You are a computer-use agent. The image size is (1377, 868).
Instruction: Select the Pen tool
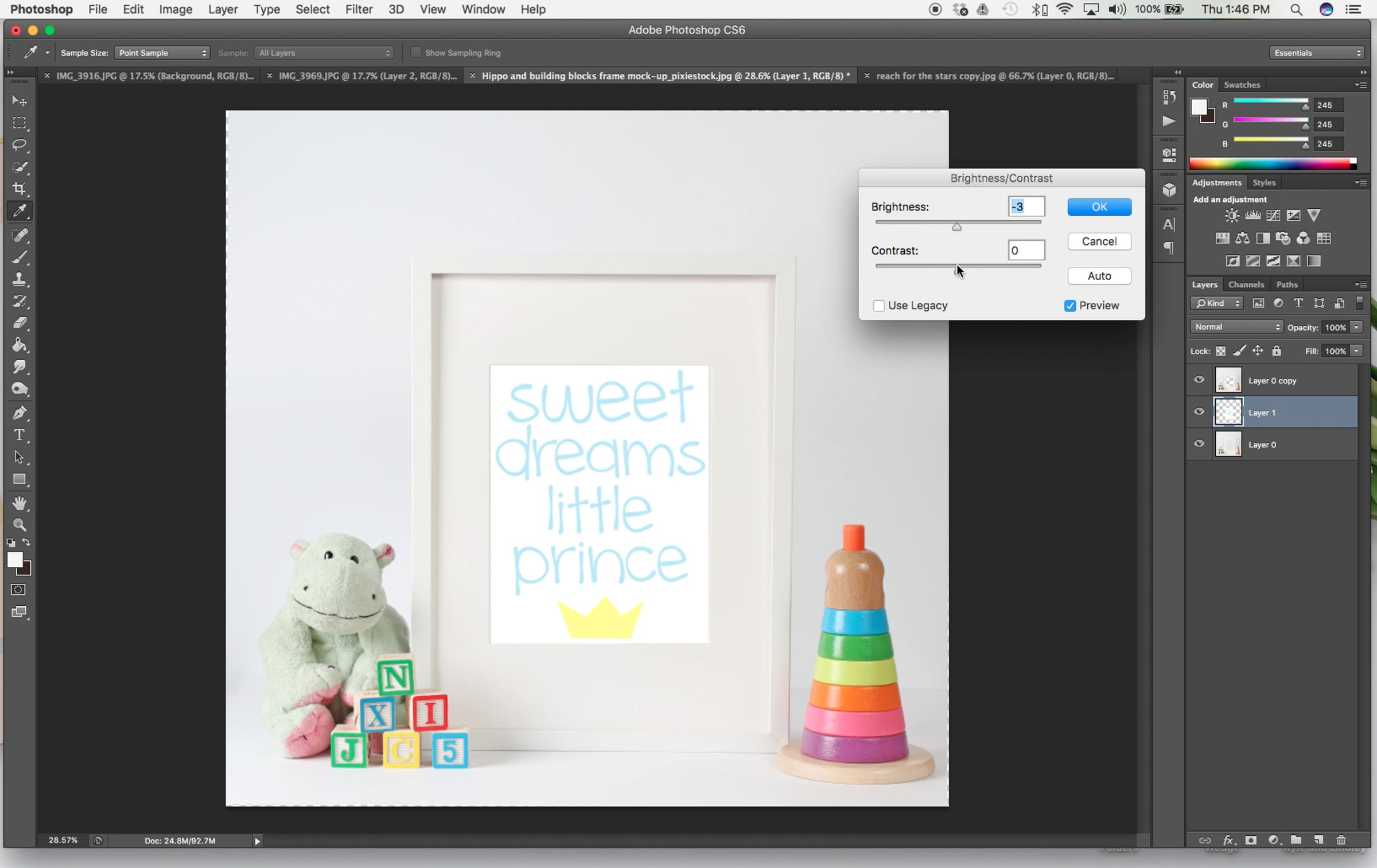[x=20, y=412]
